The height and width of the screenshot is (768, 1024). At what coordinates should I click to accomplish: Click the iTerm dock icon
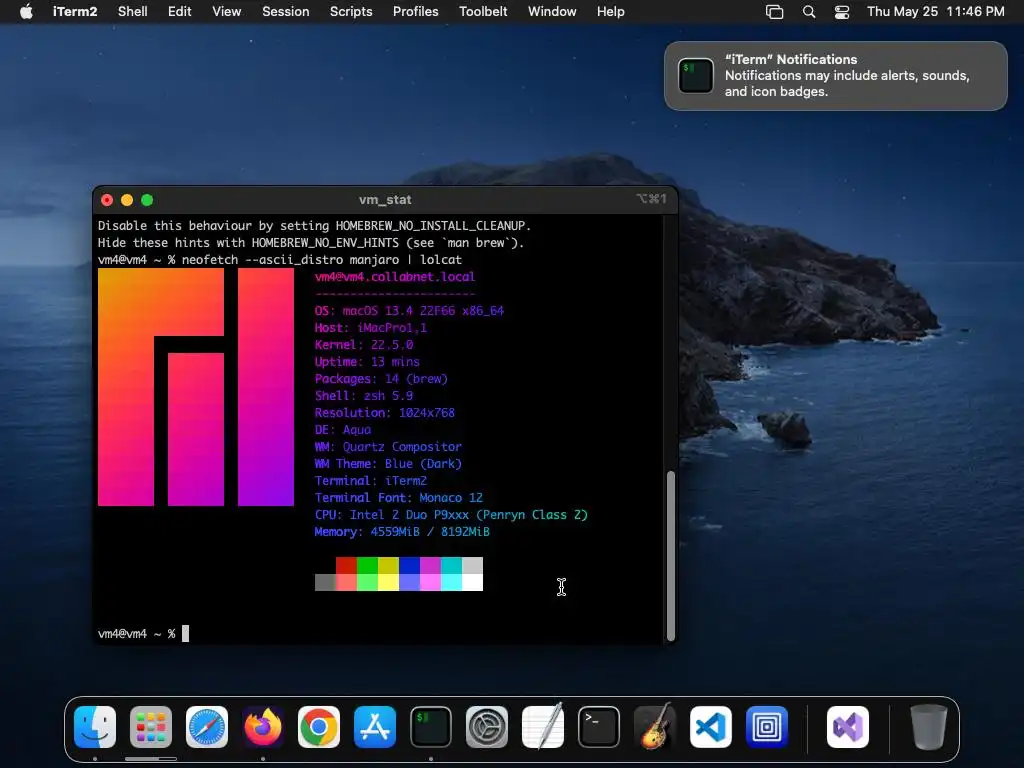coord(431,726)
